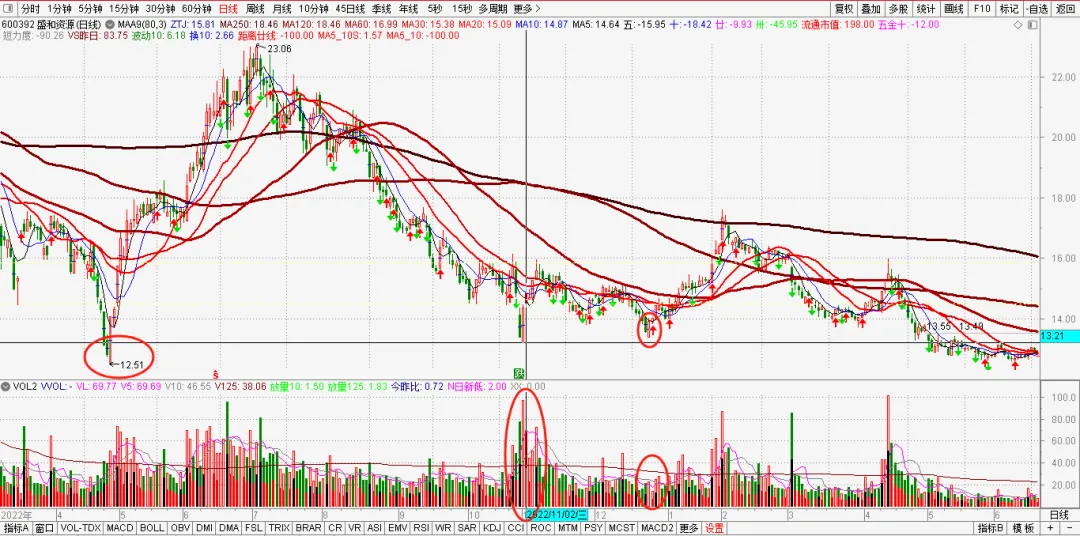Image resolution: width=1080 pixels, height=536 pixels.
Task: Apply the CCI indicator
Action: [516, 528]
